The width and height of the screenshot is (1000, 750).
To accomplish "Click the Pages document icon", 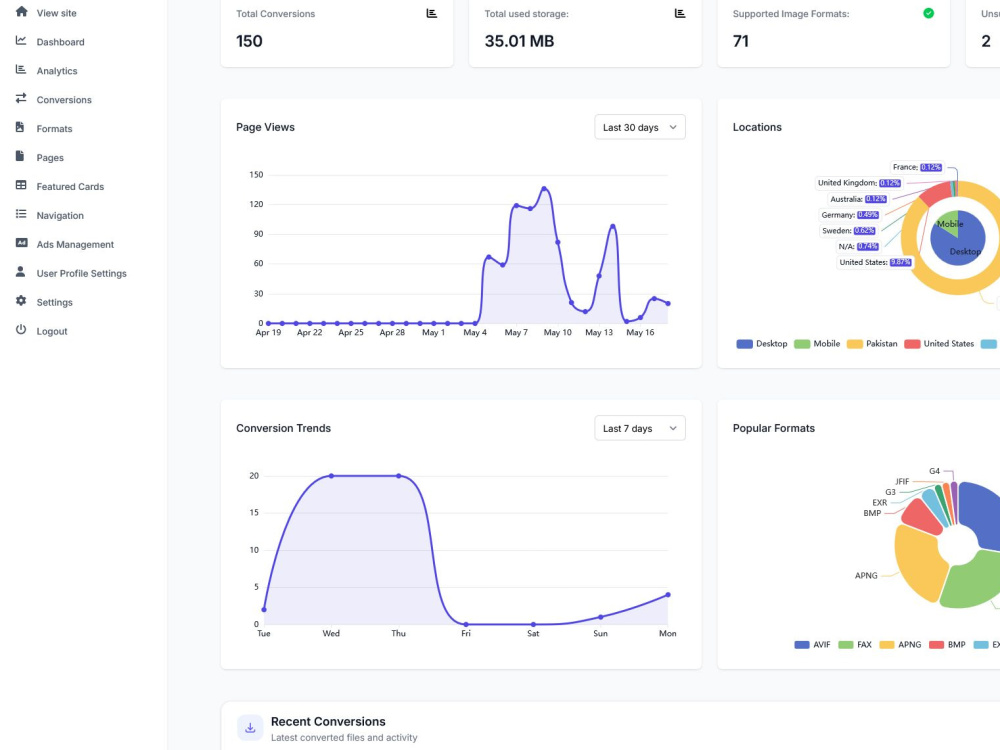I will pyautogui.click(x=20, y=156).
